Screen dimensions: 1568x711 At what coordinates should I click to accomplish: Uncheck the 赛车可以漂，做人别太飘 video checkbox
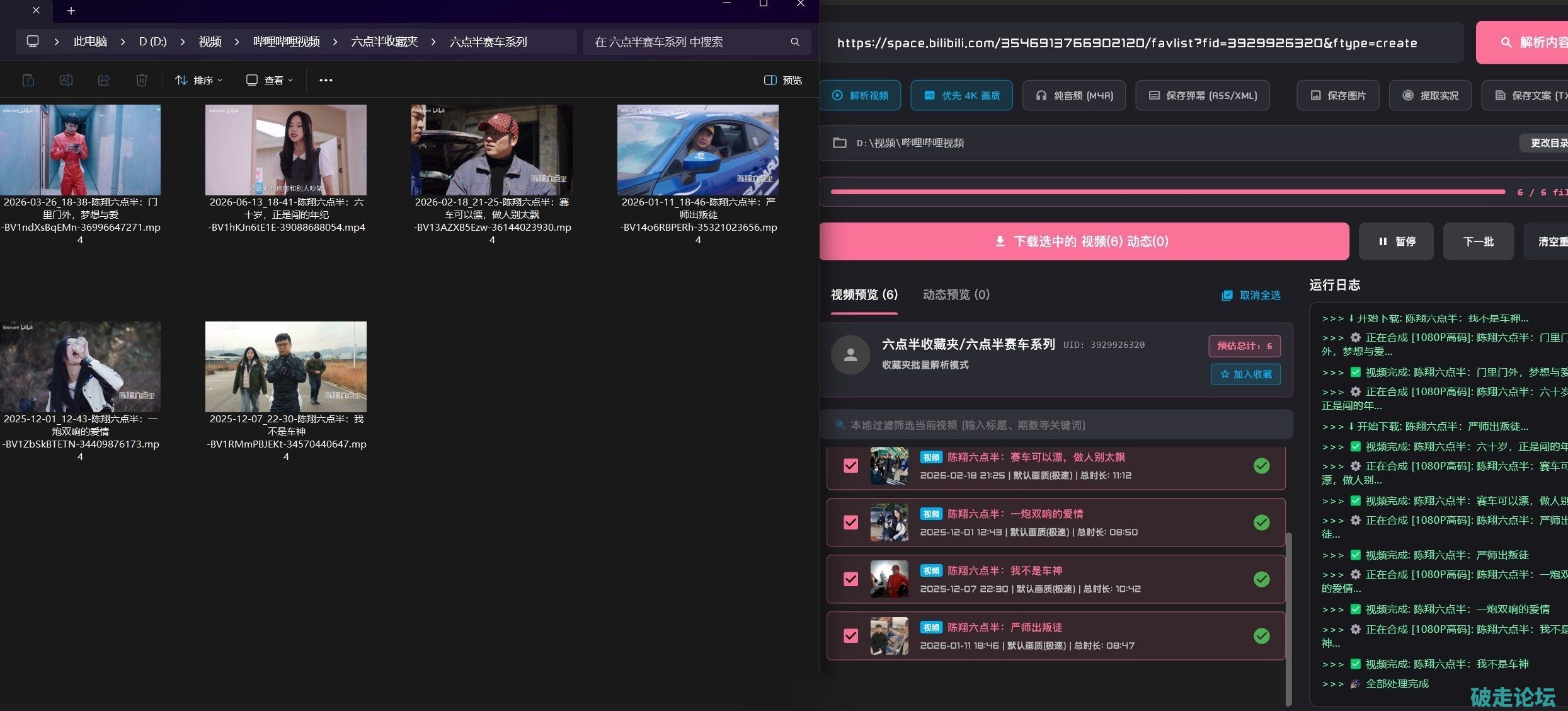pyautogui.click(x=850, y=466)
